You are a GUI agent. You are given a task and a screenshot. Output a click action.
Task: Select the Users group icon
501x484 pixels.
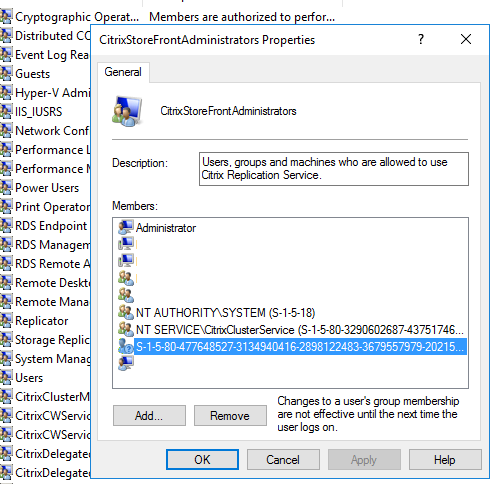(6, 378)
